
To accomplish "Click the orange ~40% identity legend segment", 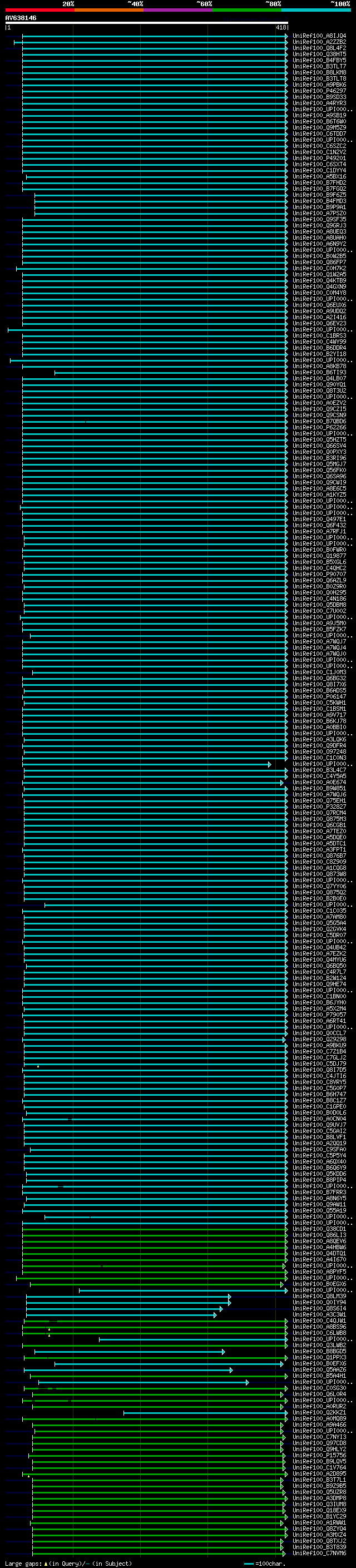I will 109,10.
